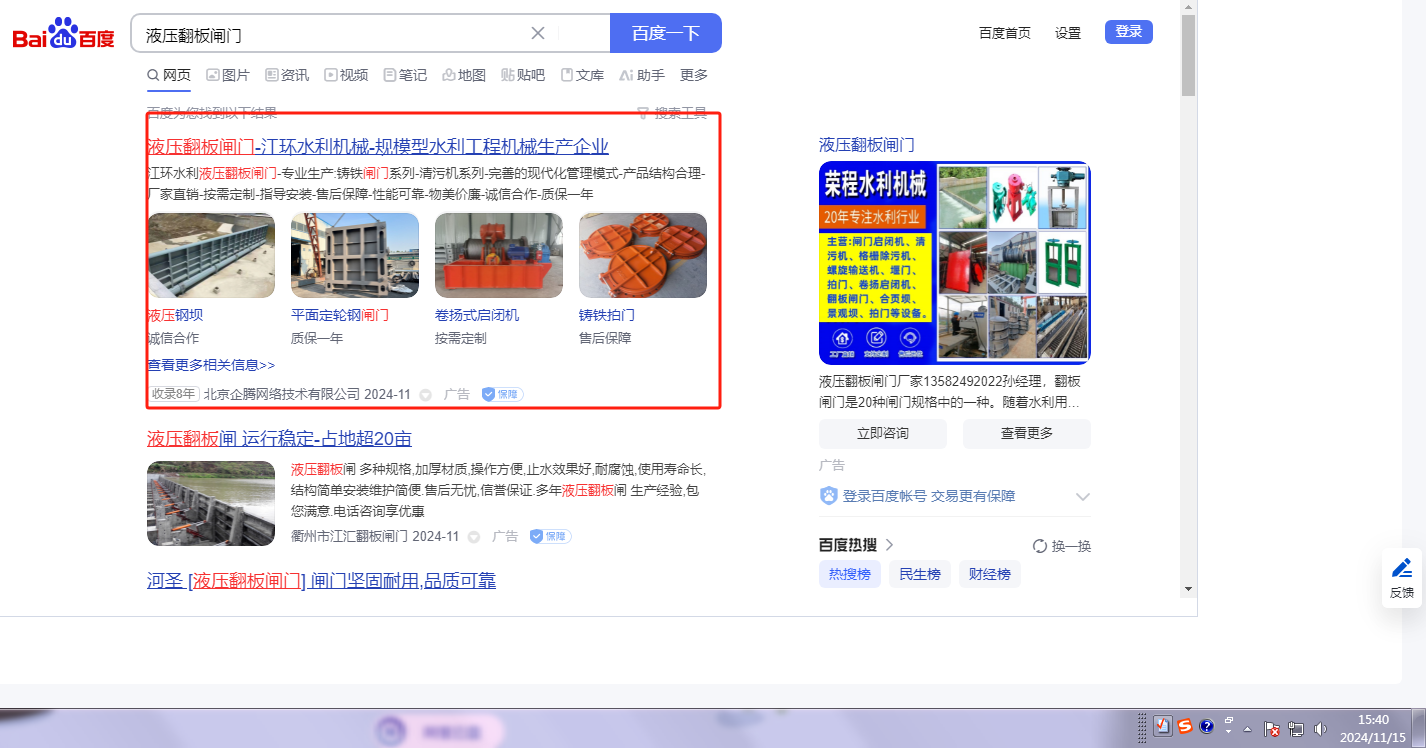Click the 保障 badge under 衢州市江汇 result

click(x=551, y=536)
